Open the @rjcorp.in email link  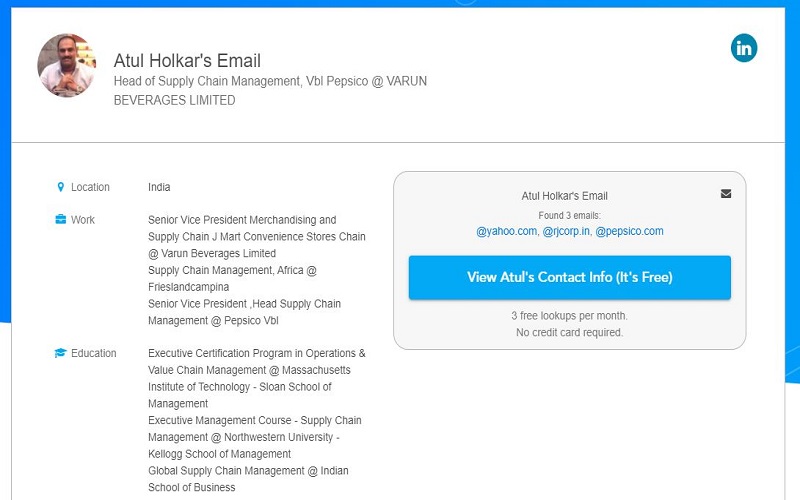(566, 231)
